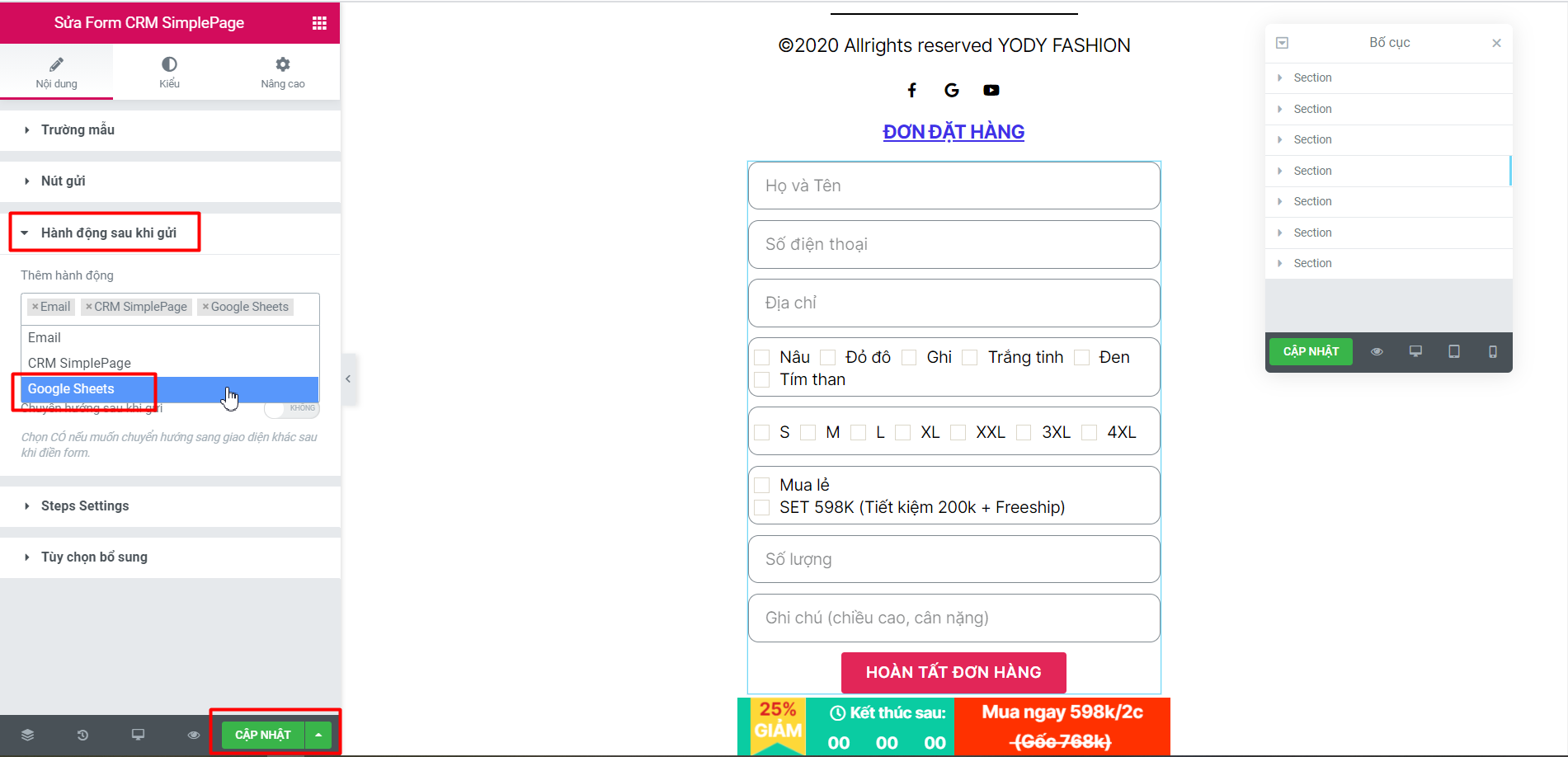
Task: Open the widgets grid menu icon
Action: click(x=319, y=23)
